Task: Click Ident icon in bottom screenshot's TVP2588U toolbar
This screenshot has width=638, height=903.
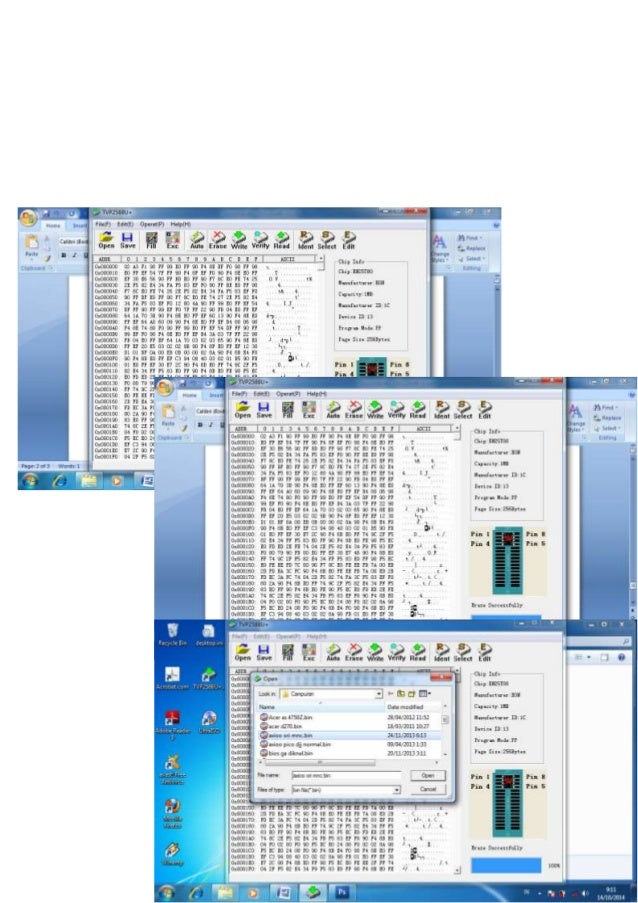Action: pyautogui.click(x=442, y=652)
